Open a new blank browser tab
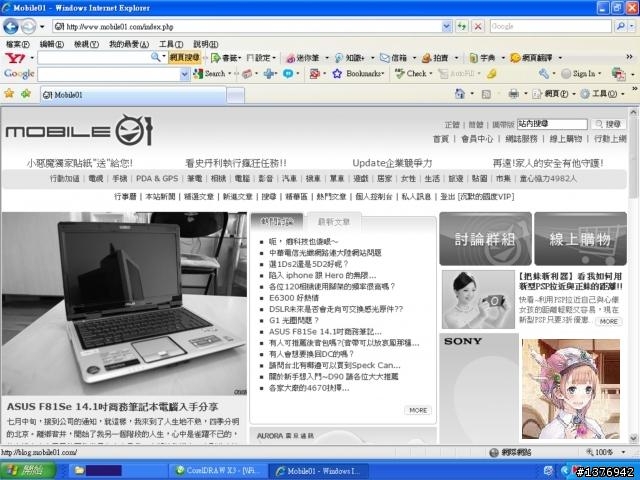The height and width of the screenshot is (480, 640). pyautogui.click(x=236, y=96)
